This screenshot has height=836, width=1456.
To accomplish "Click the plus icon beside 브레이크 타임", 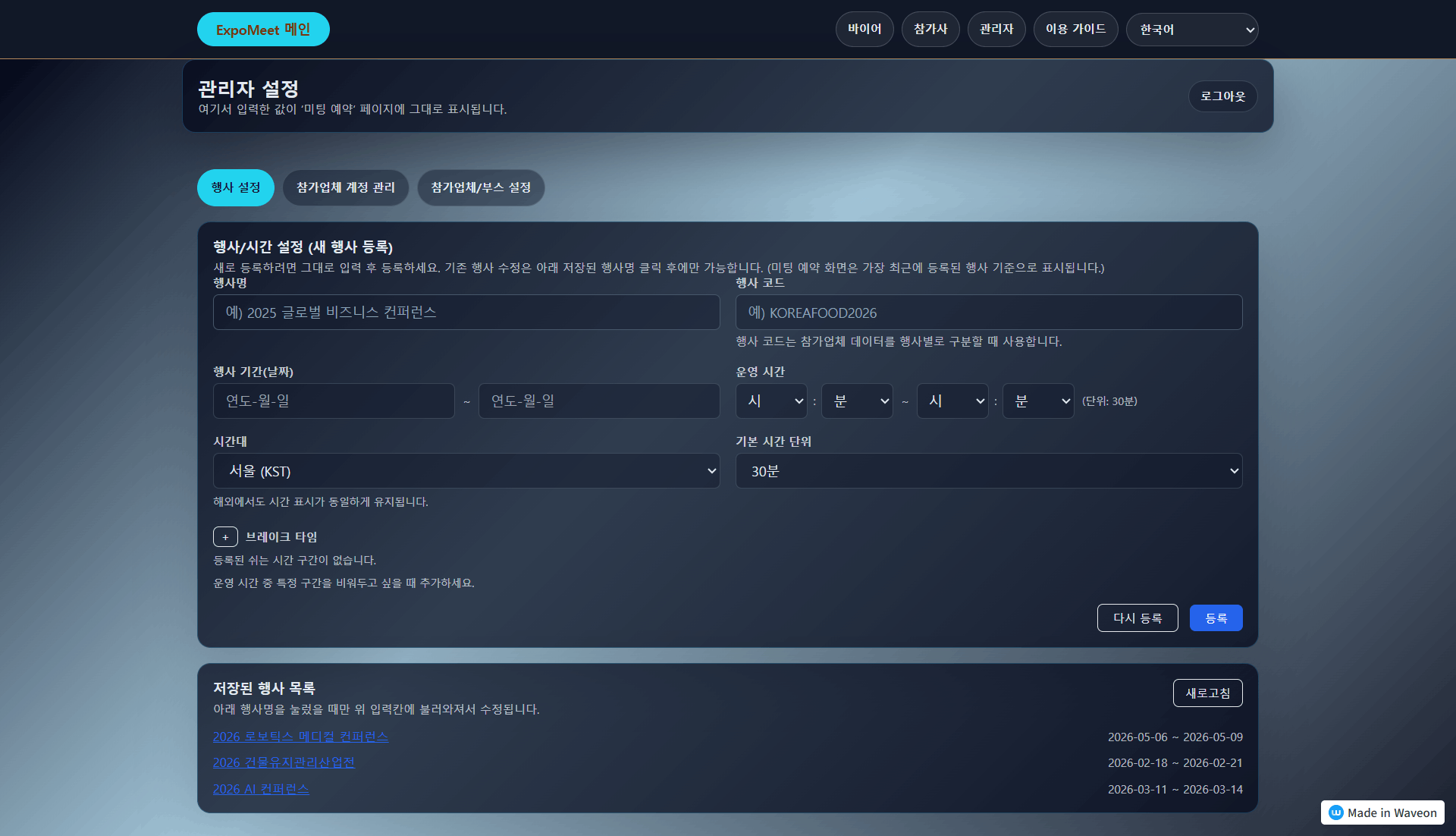I will (x=225, y=537).
